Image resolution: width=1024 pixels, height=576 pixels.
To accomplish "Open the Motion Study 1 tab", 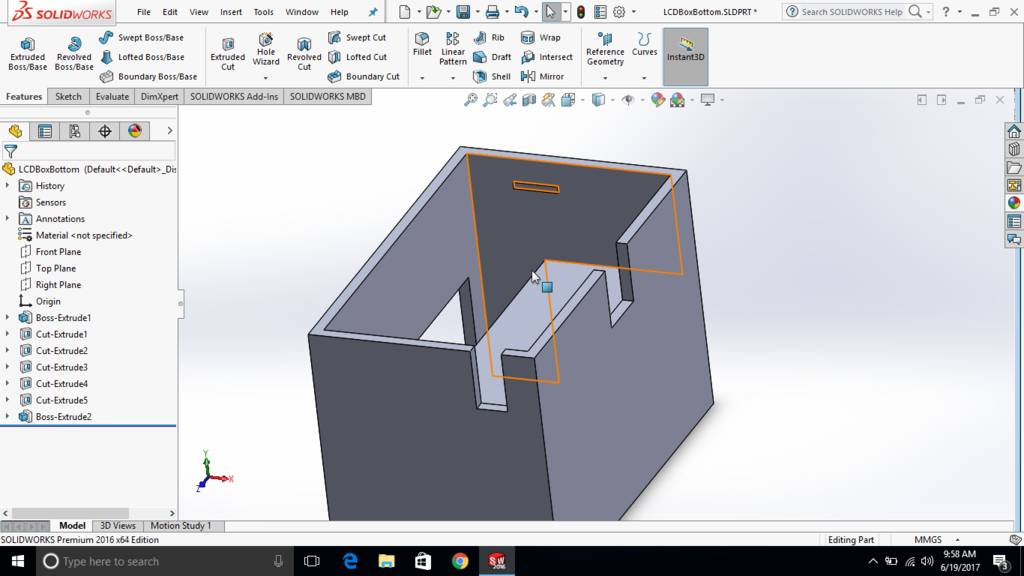I will coord(181,526).
